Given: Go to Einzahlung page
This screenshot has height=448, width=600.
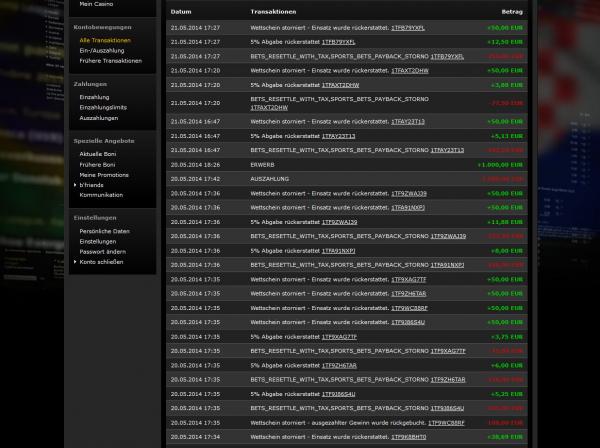Looking at the screenshot, I should pos(94,97).
